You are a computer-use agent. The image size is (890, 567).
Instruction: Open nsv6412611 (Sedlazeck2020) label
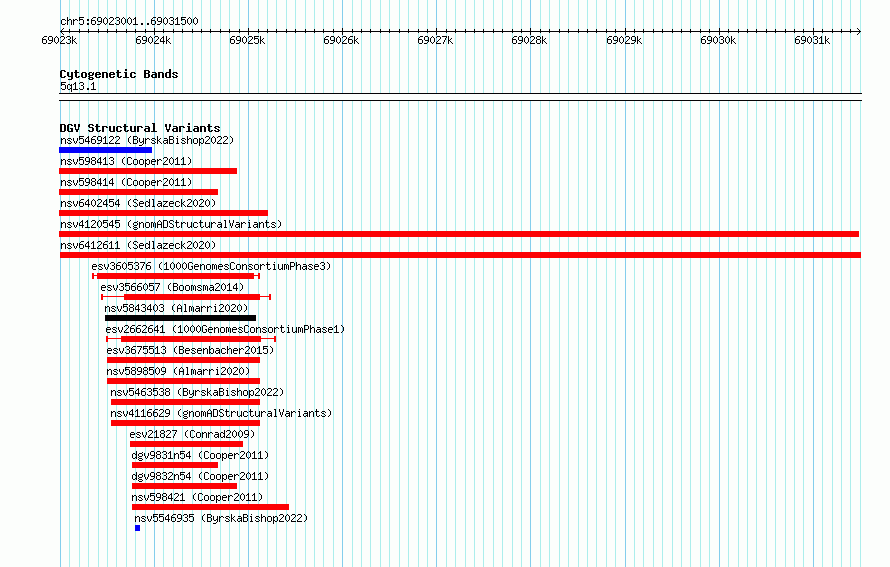(138, 245)
